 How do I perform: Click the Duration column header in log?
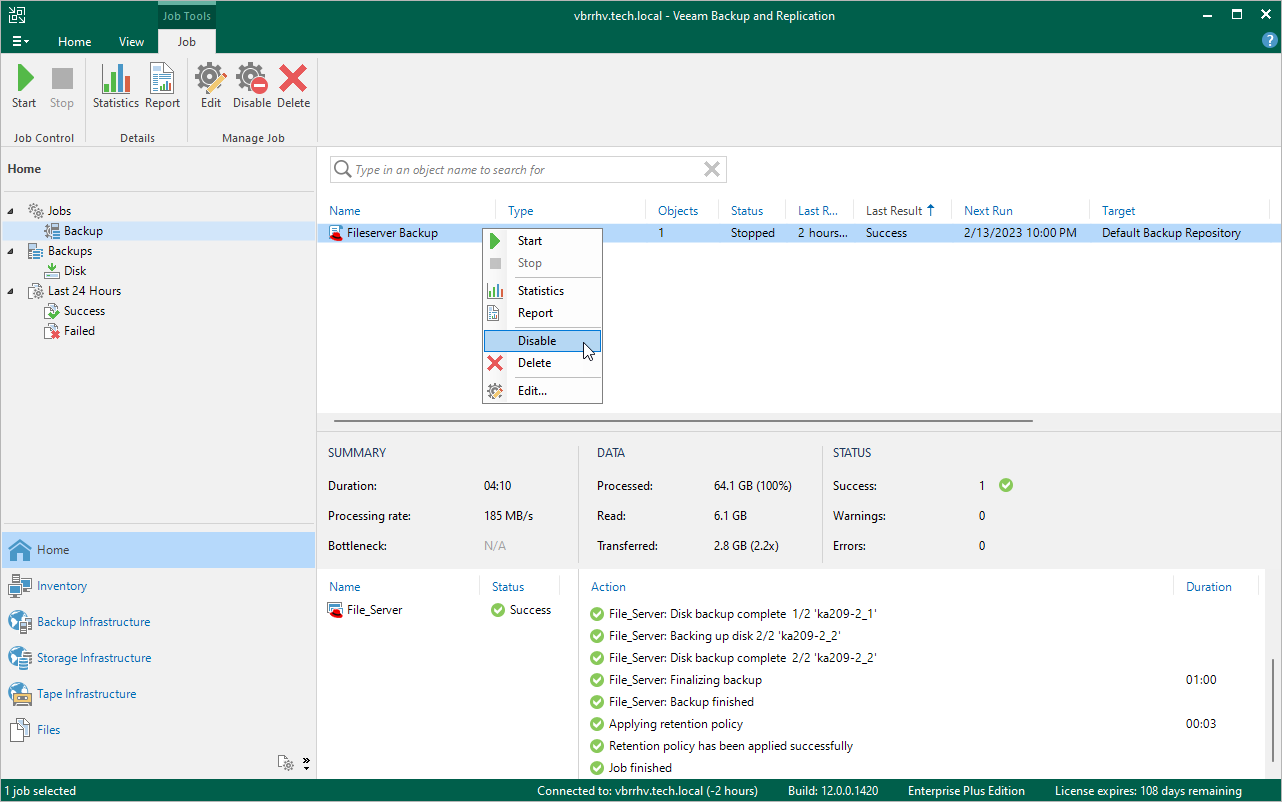point(1208,587)
